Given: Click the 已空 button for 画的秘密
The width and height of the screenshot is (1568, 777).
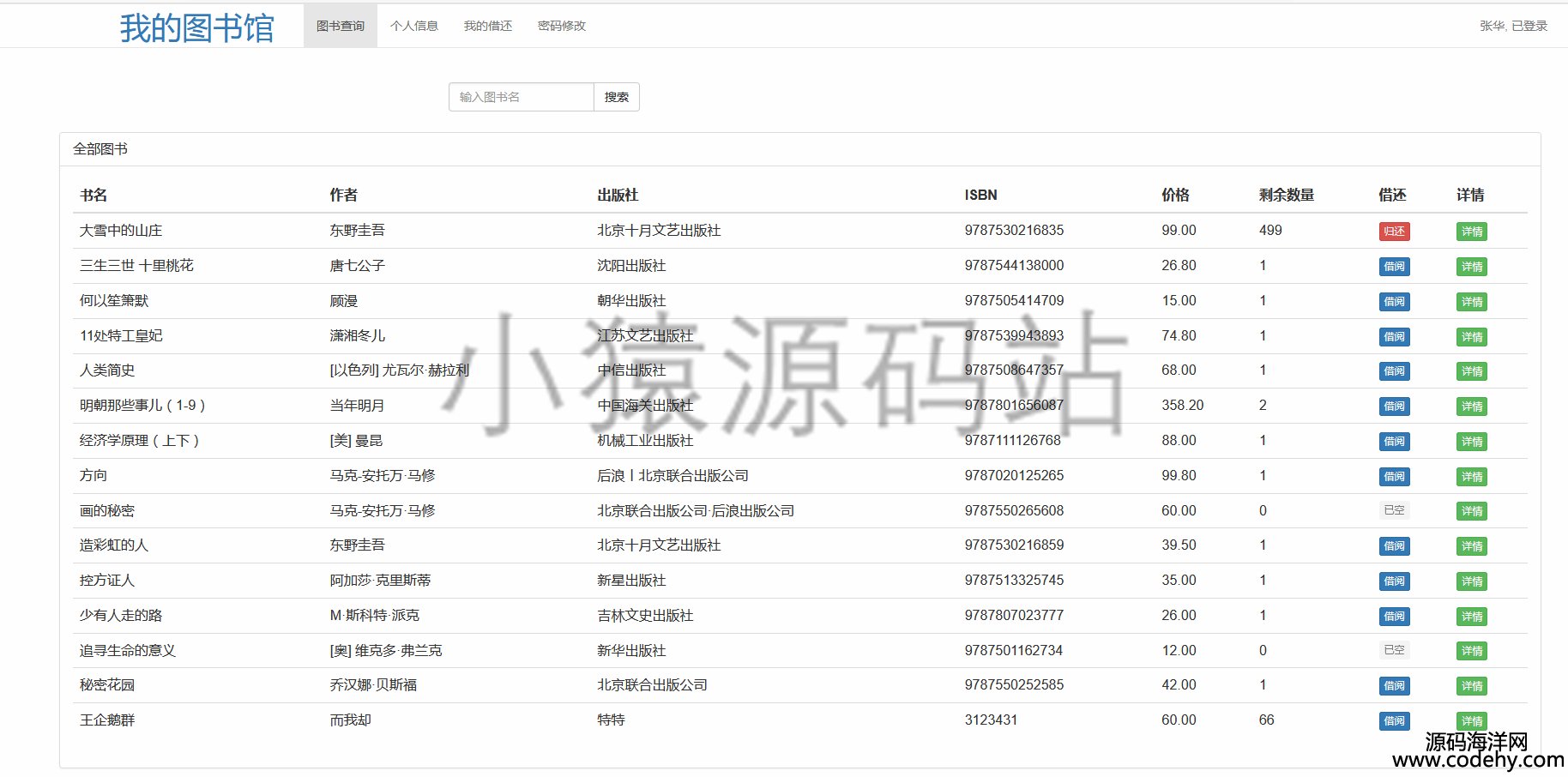Looking at the screenshot, I should click(1394, 510).
